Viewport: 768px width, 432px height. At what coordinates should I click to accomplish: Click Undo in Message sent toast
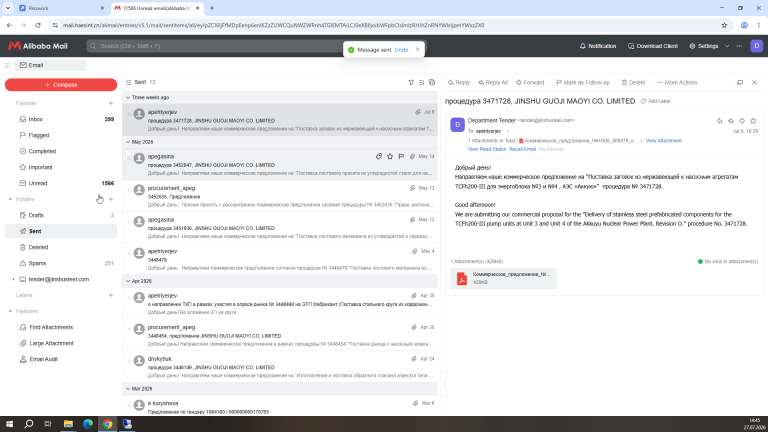coord(401,50)
